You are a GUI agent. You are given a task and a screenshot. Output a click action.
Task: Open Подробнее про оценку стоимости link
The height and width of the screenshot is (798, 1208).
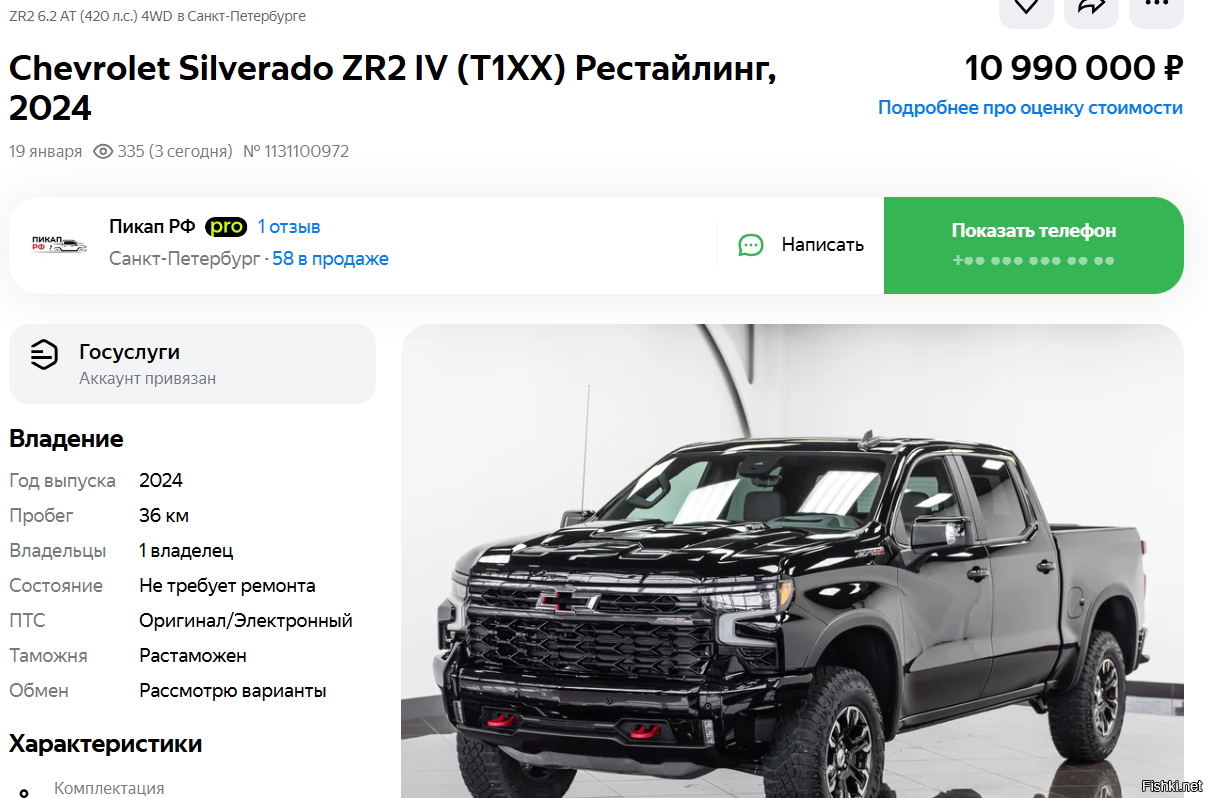[x=1030, y=107]
